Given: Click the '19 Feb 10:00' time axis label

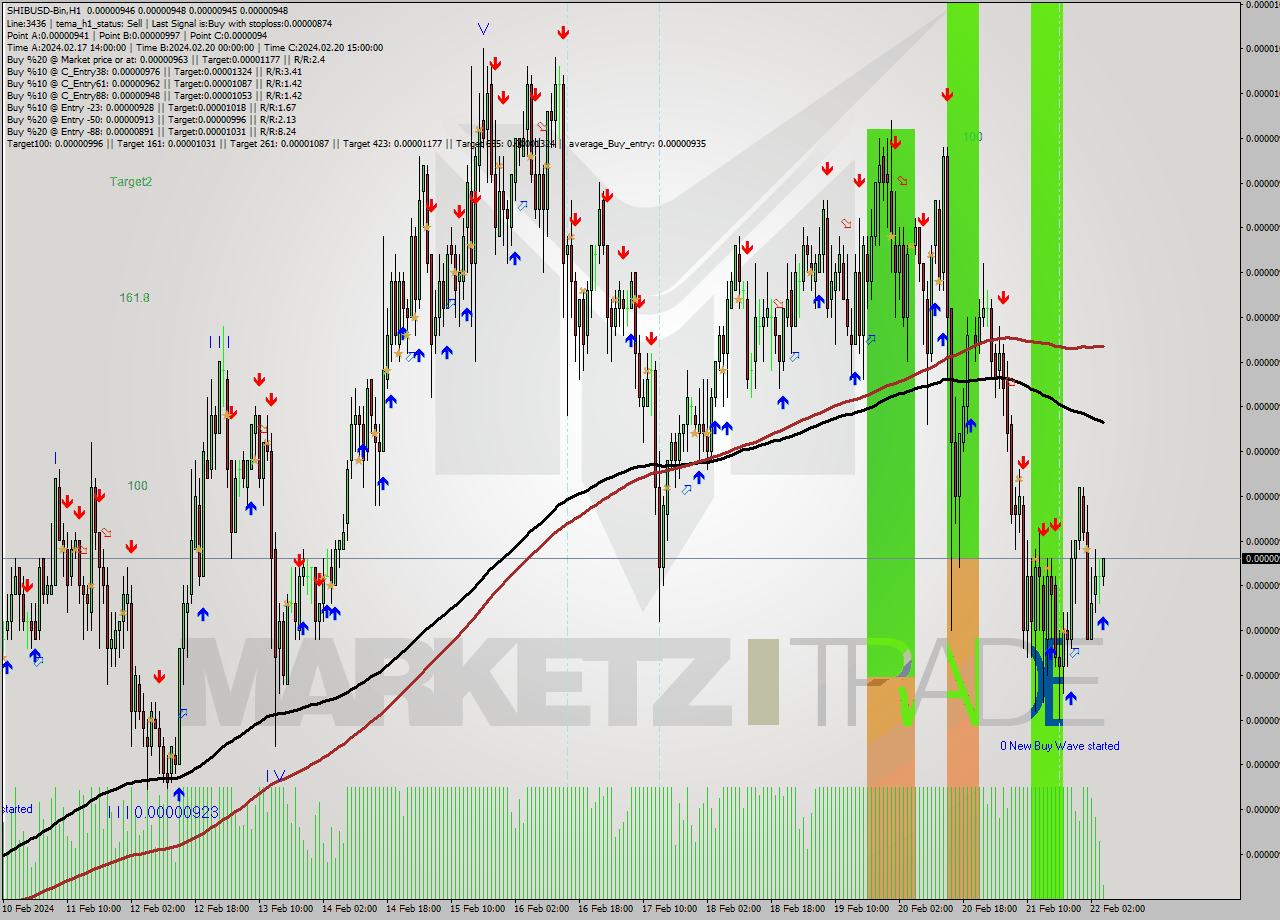Looking at the screenshot, I should tap(862, 909).
